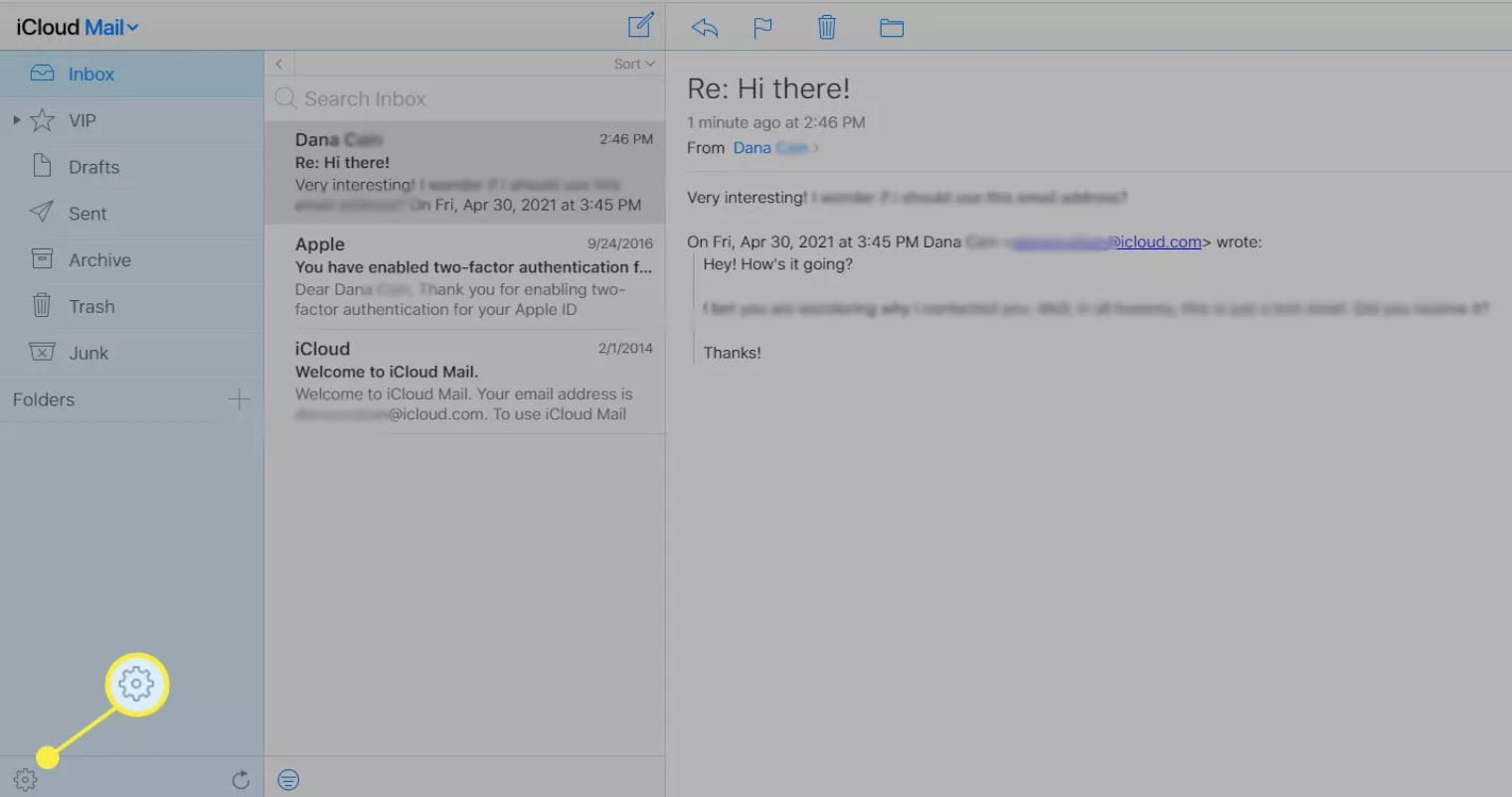The height and width of the screenshot is (797, 1512).
Task: Click the Search Inbox magnifier icon
Action: click(285, 98)
